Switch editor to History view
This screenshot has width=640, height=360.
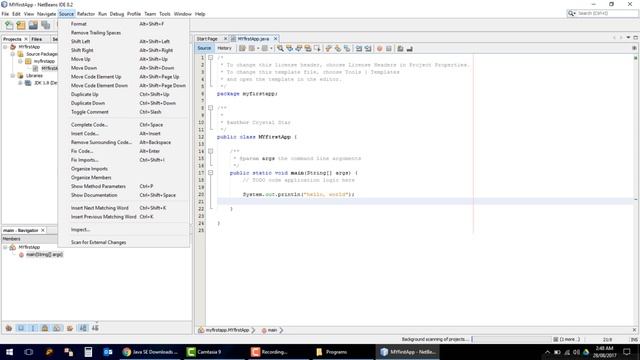[x=224, y=48]
